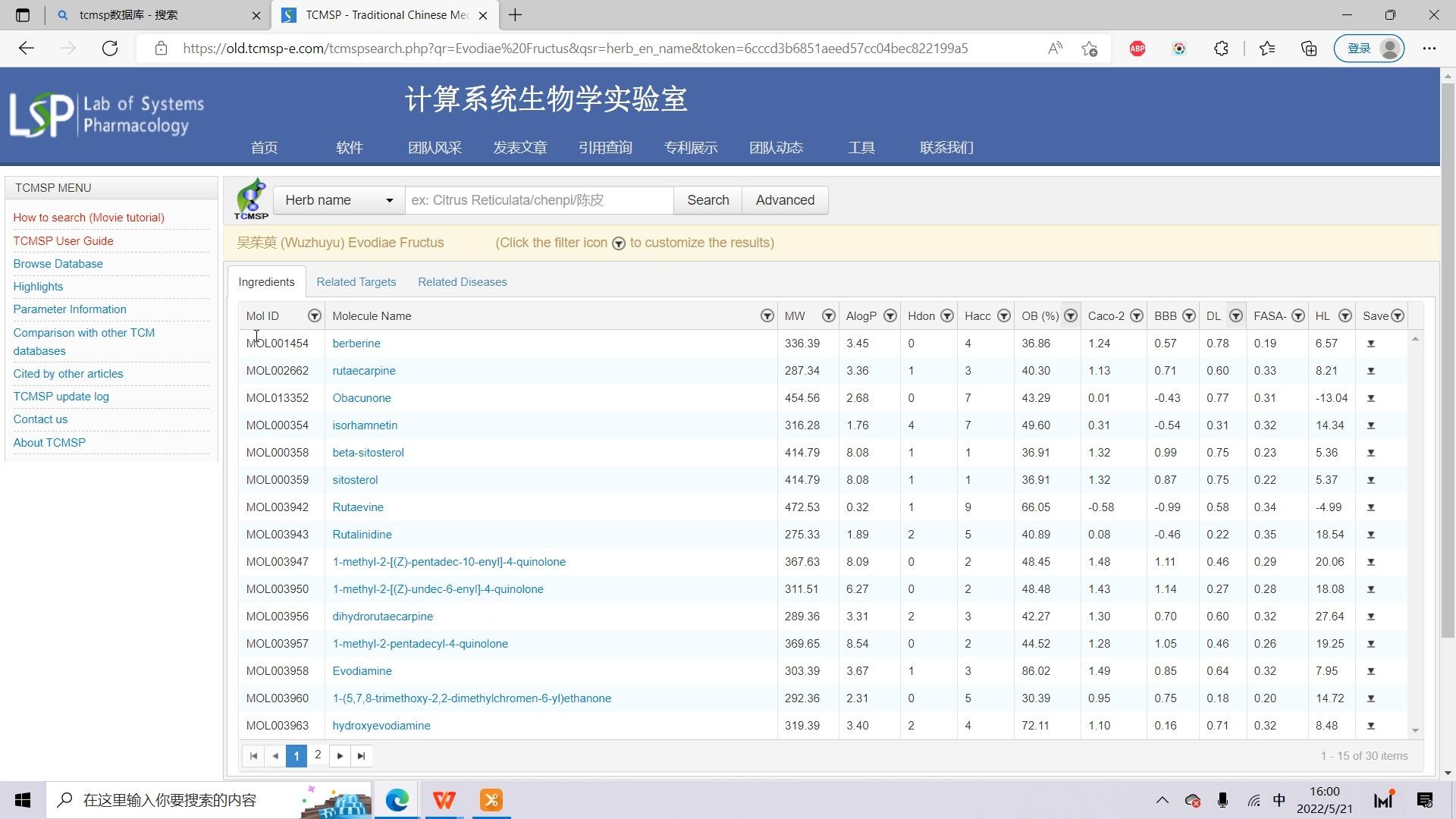This screenshot has height=819, width=1456.
Task: Open the ABP adblocker extension icon
Action: pyautogui.click(x=1137, y=48)
